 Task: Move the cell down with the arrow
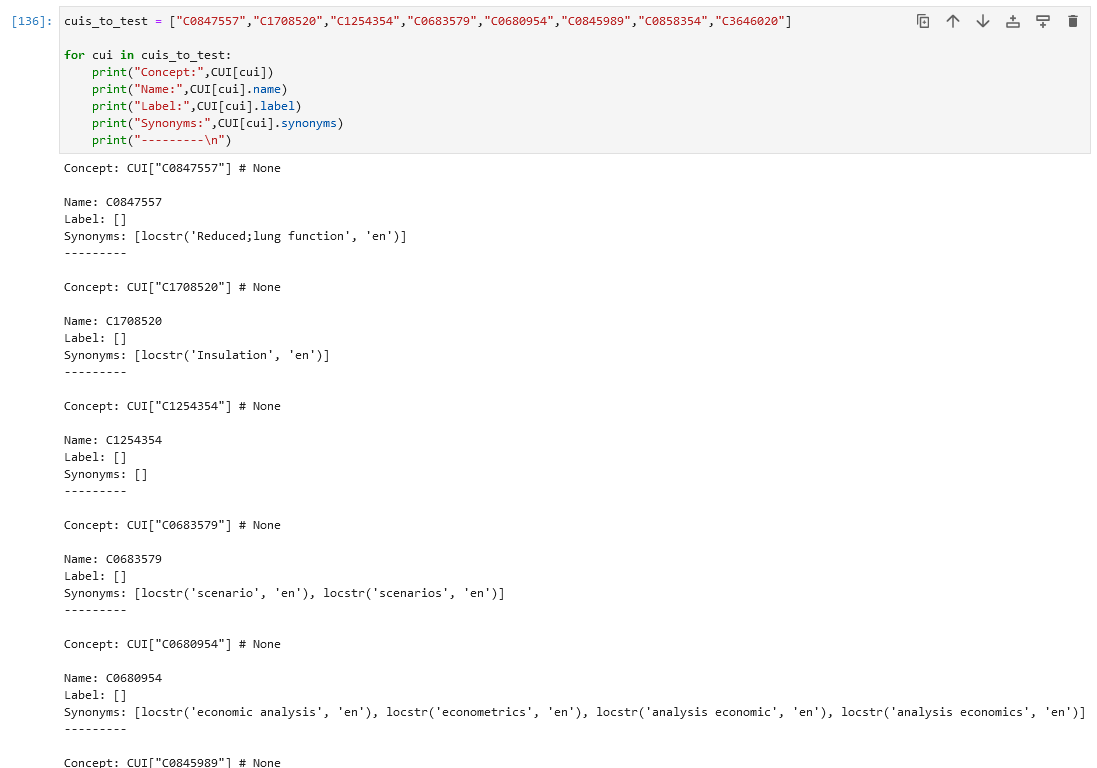[x=983, y=21]
